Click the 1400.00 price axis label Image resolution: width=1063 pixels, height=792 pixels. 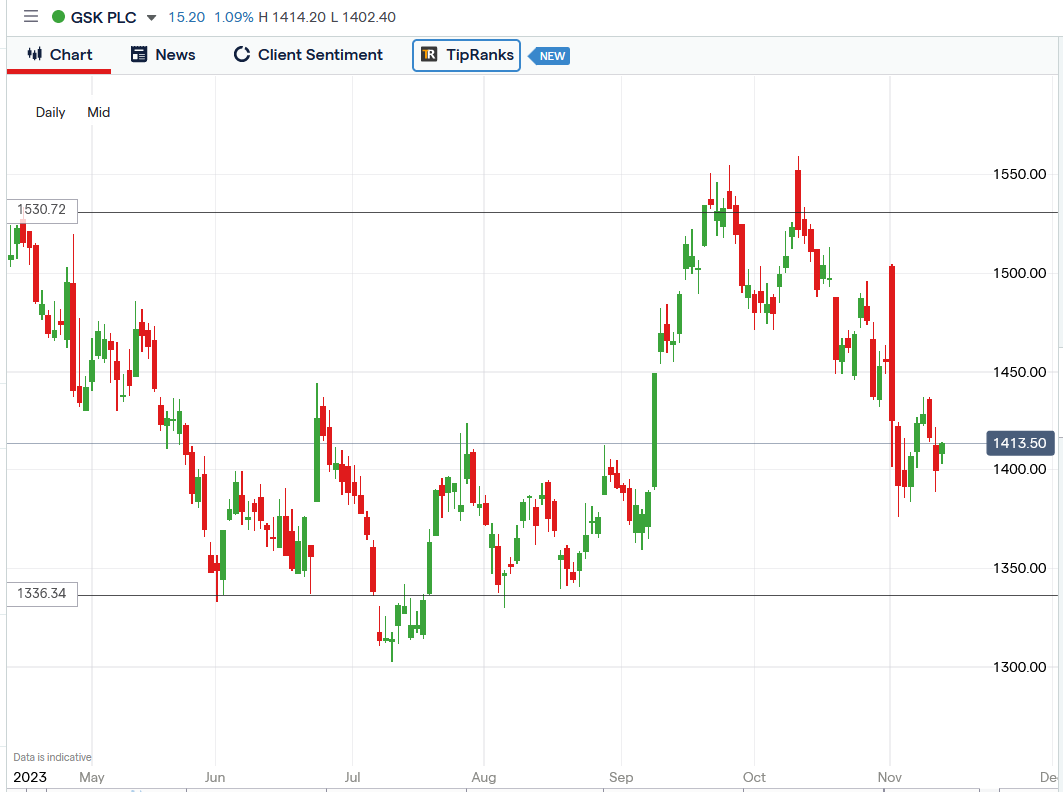pos(1019,469)
